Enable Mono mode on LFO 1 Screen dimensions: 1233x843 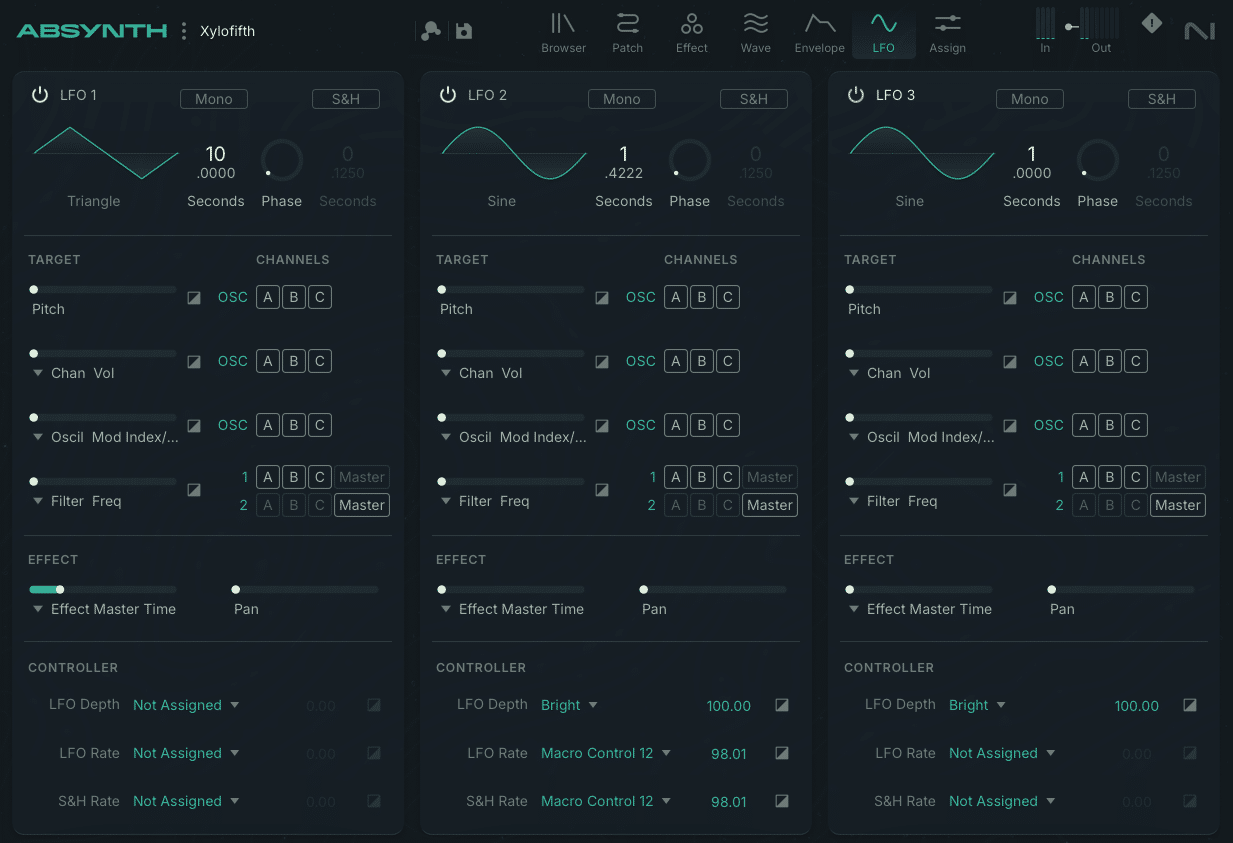pyautogui.click(x=213, y=99)
